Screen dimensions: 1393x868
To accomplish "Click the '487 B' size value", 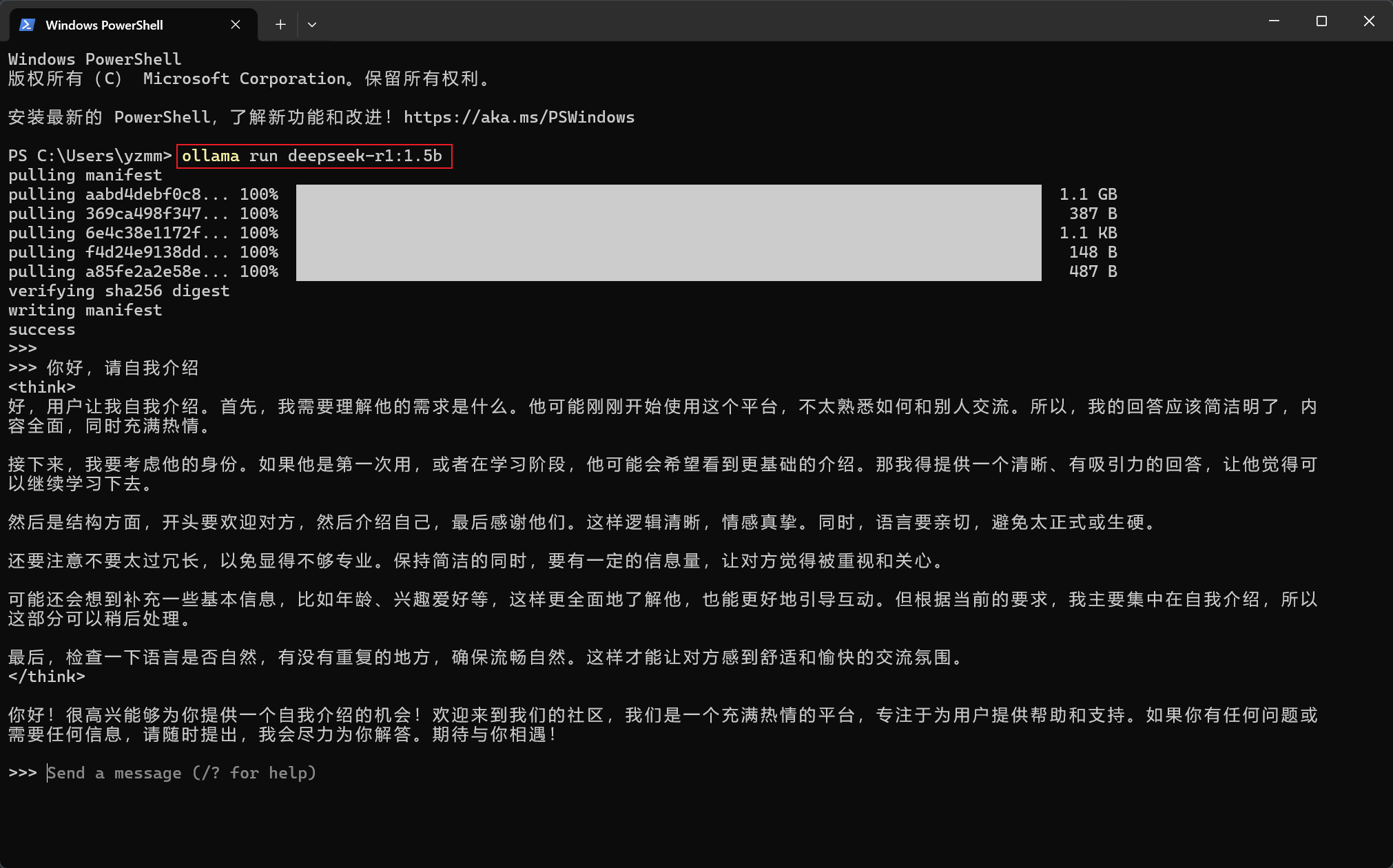I will 1093,271.
